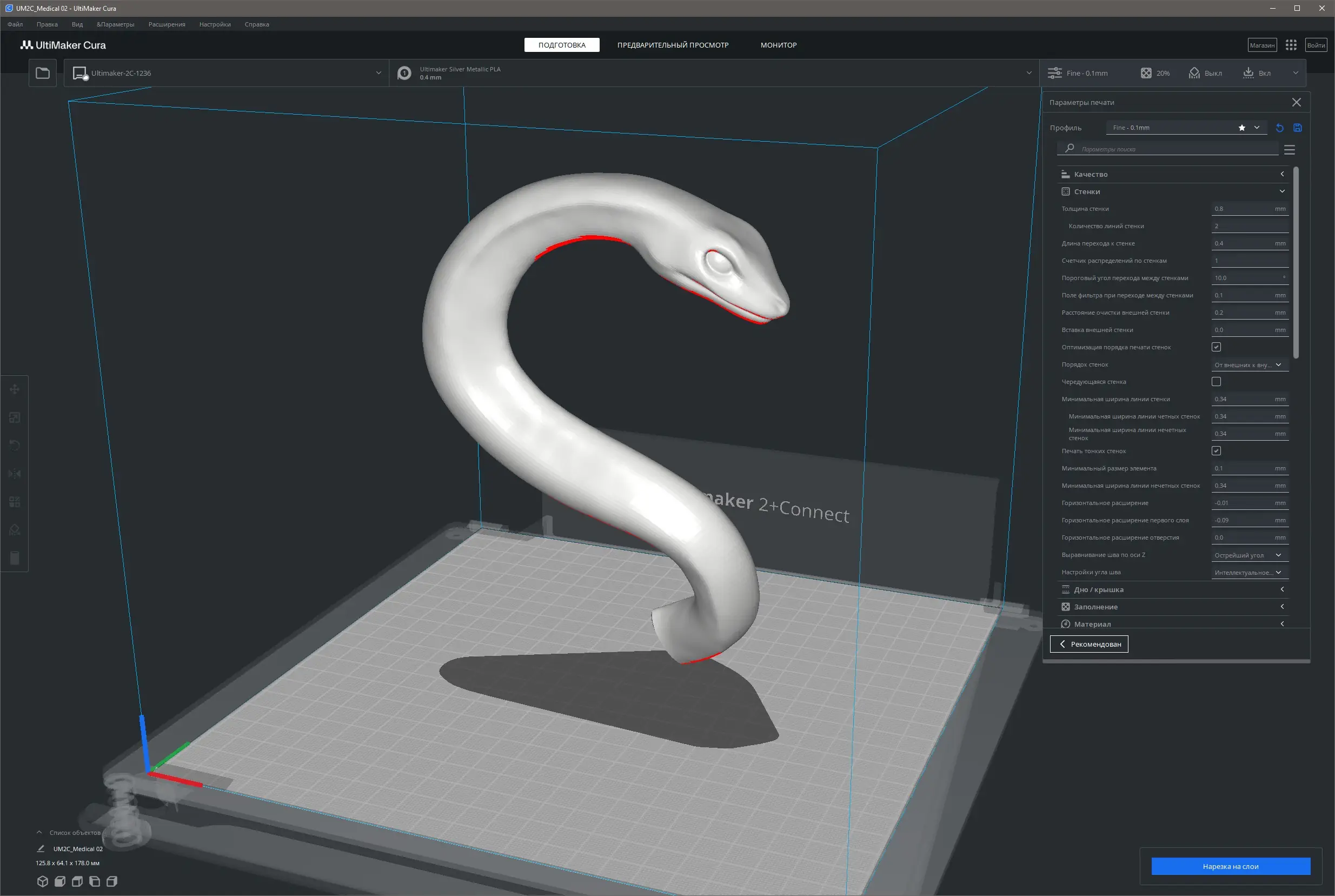Click the save profile icon
The height and width of the screenshot is (896, 1335).
[x=1297, y=128]
